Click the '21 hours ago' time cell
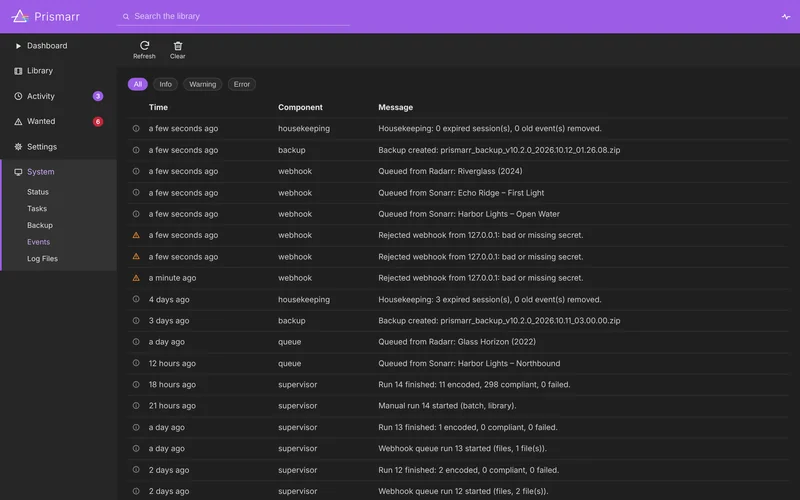 (172, 406)
